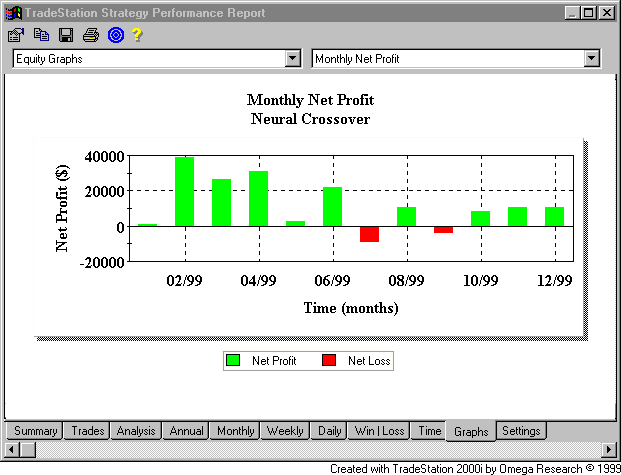Click the horizontal scrollbar left arrow
This screenshot has height=475, width=621.
pos(12,450)
